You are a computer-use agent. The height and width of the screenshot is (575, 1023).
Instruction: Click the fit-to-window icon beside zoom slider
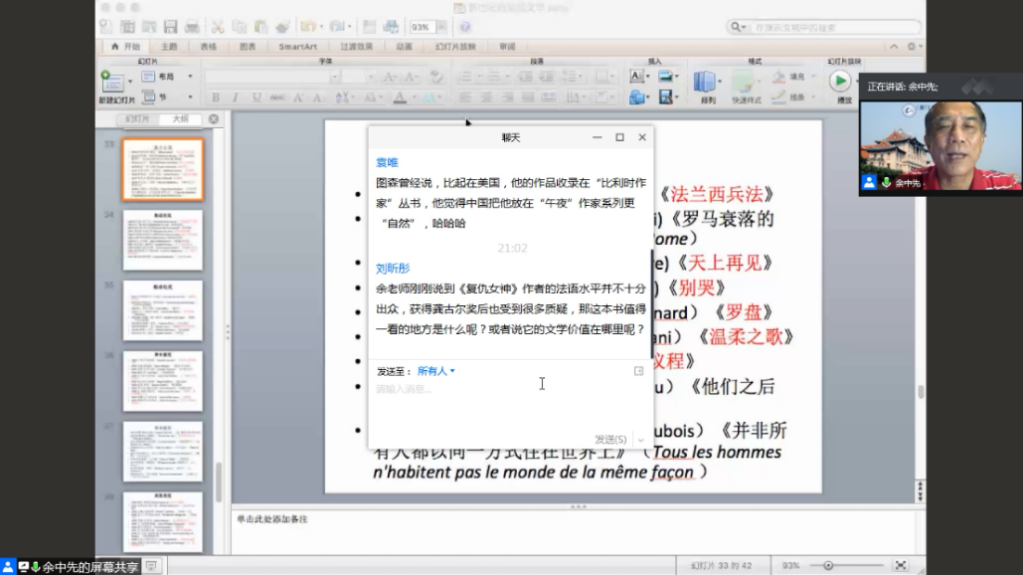[x=900, y=565]
